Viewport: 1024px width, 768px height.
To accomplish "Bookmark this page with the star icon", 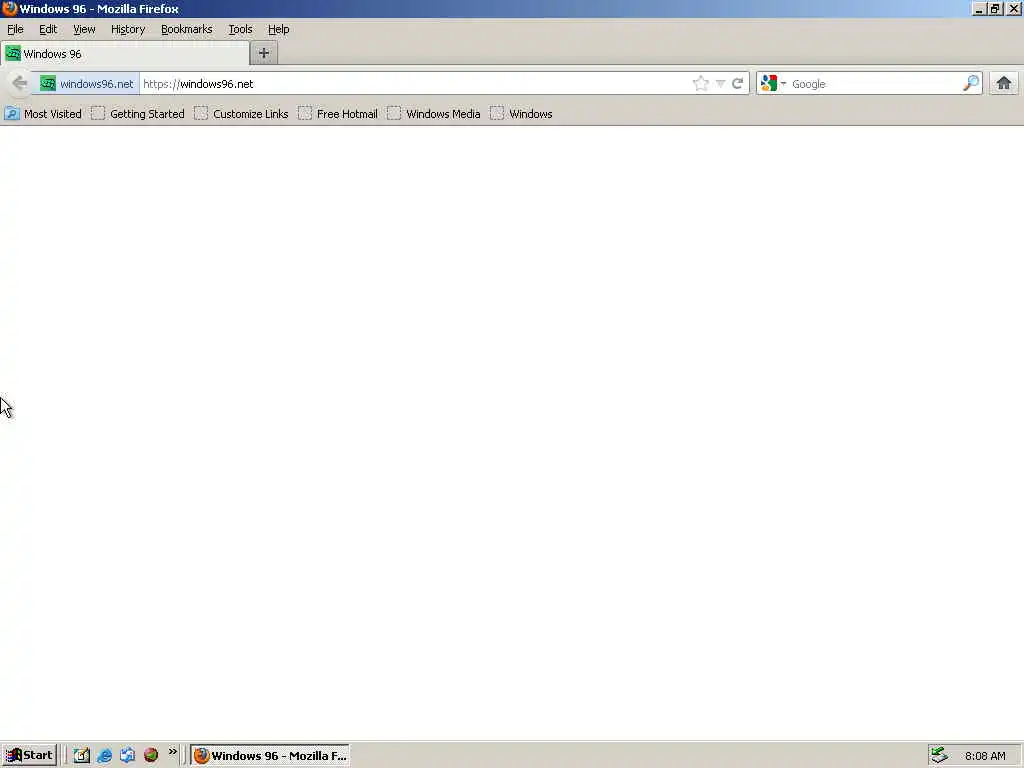I will pos(700,84).
